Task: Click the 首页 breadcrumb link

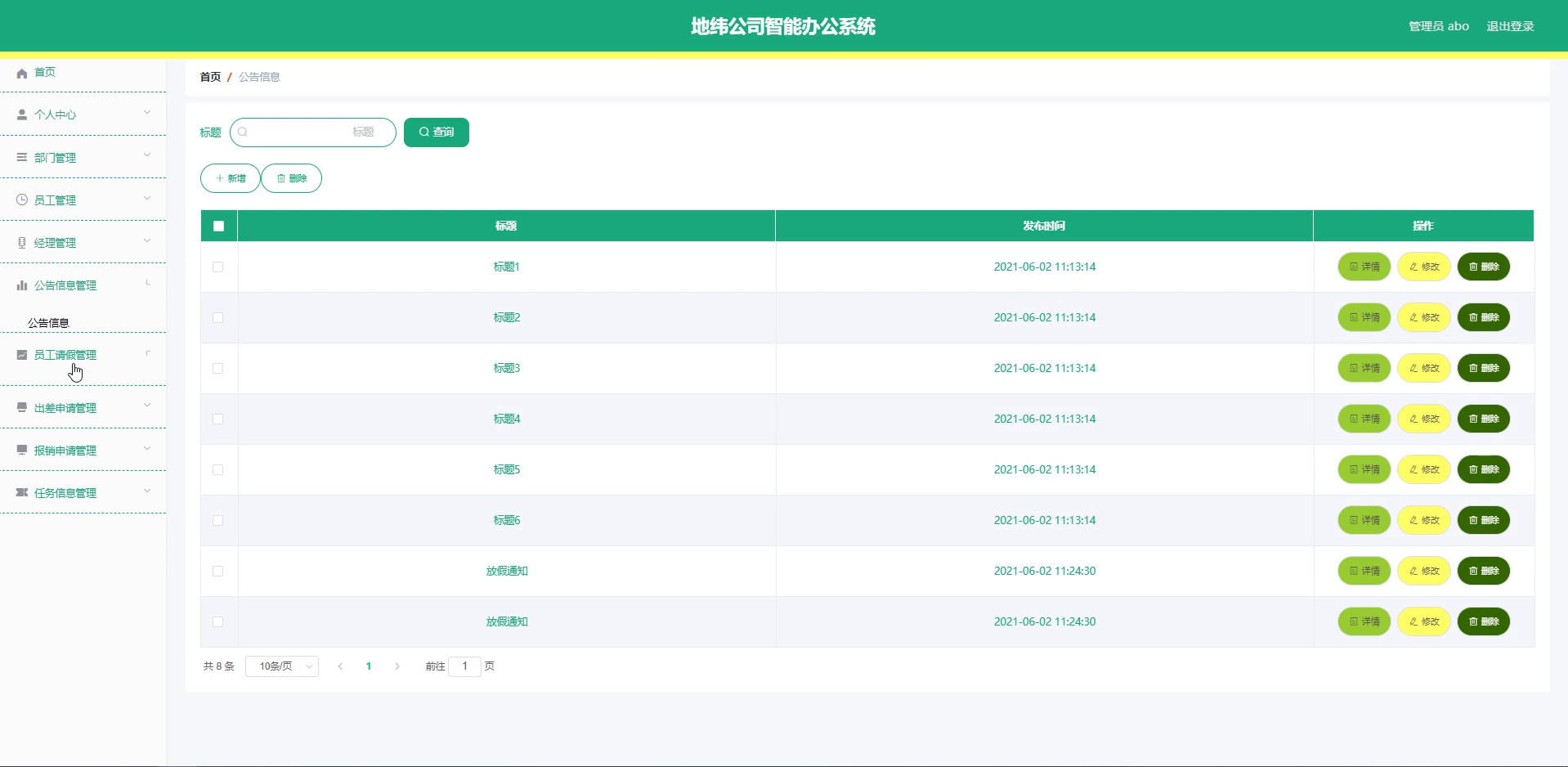Action: (x=210, y=77)
